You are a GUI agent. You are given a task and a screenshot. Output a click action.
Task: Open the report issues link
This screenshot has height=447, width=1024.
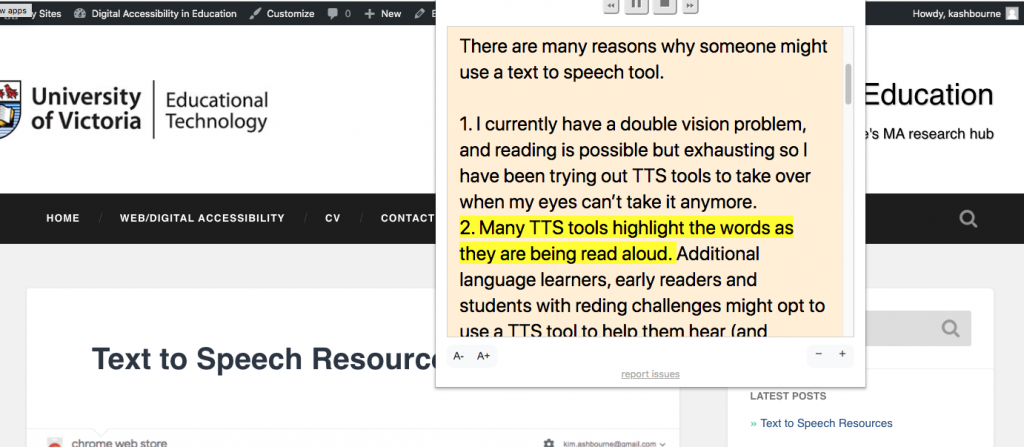(x=650, y=375)
